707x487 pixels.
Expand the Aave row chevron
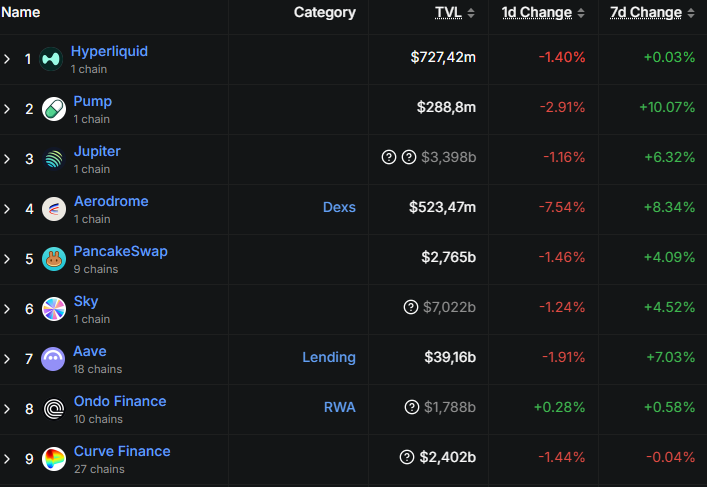pyautogui.click(x=7, y=359)
